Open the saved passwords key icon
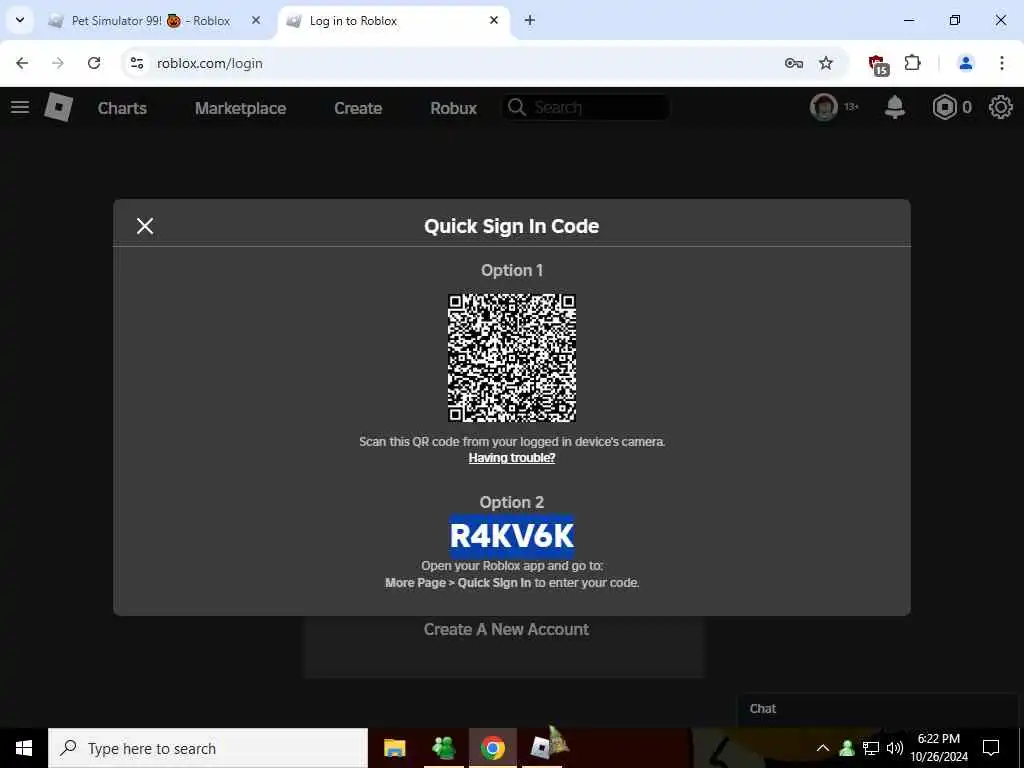 pyautogui.click(x=793, y=63)
